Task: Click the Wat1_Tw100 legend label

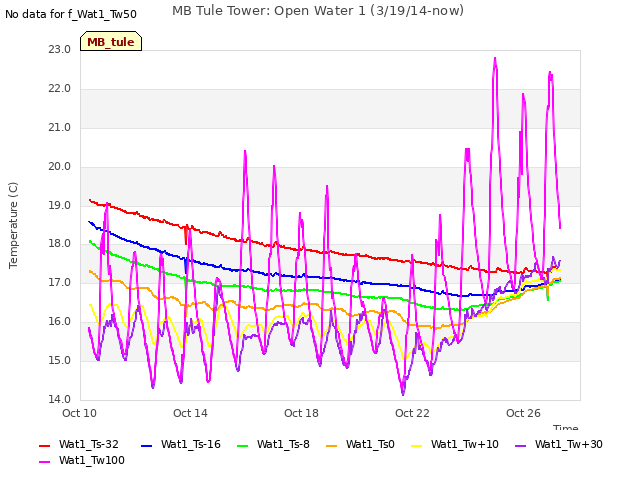Action: point(92,460)
